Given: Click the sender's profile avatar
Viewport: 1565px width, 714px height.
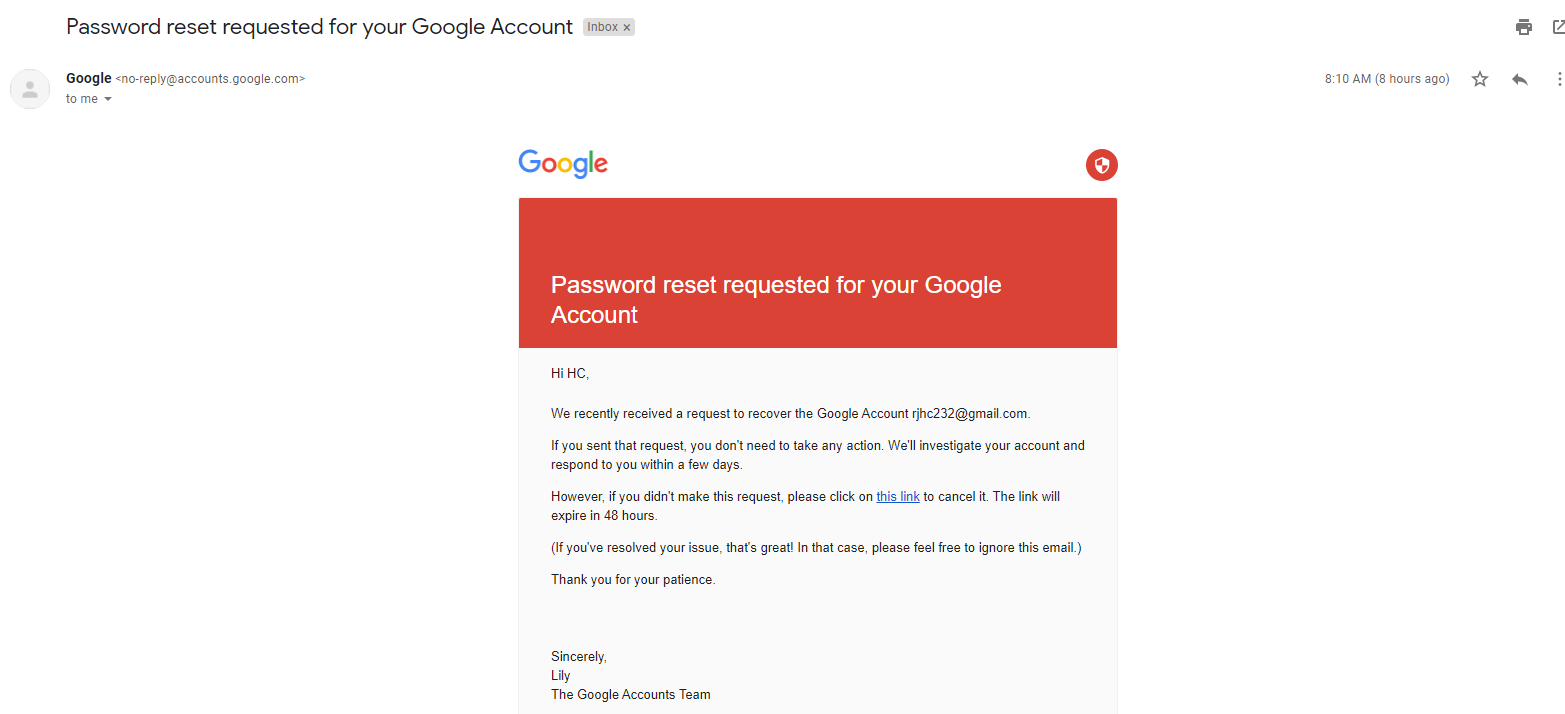Looking at the screenshot, I should pyautogui.click(x=30, y=88).
